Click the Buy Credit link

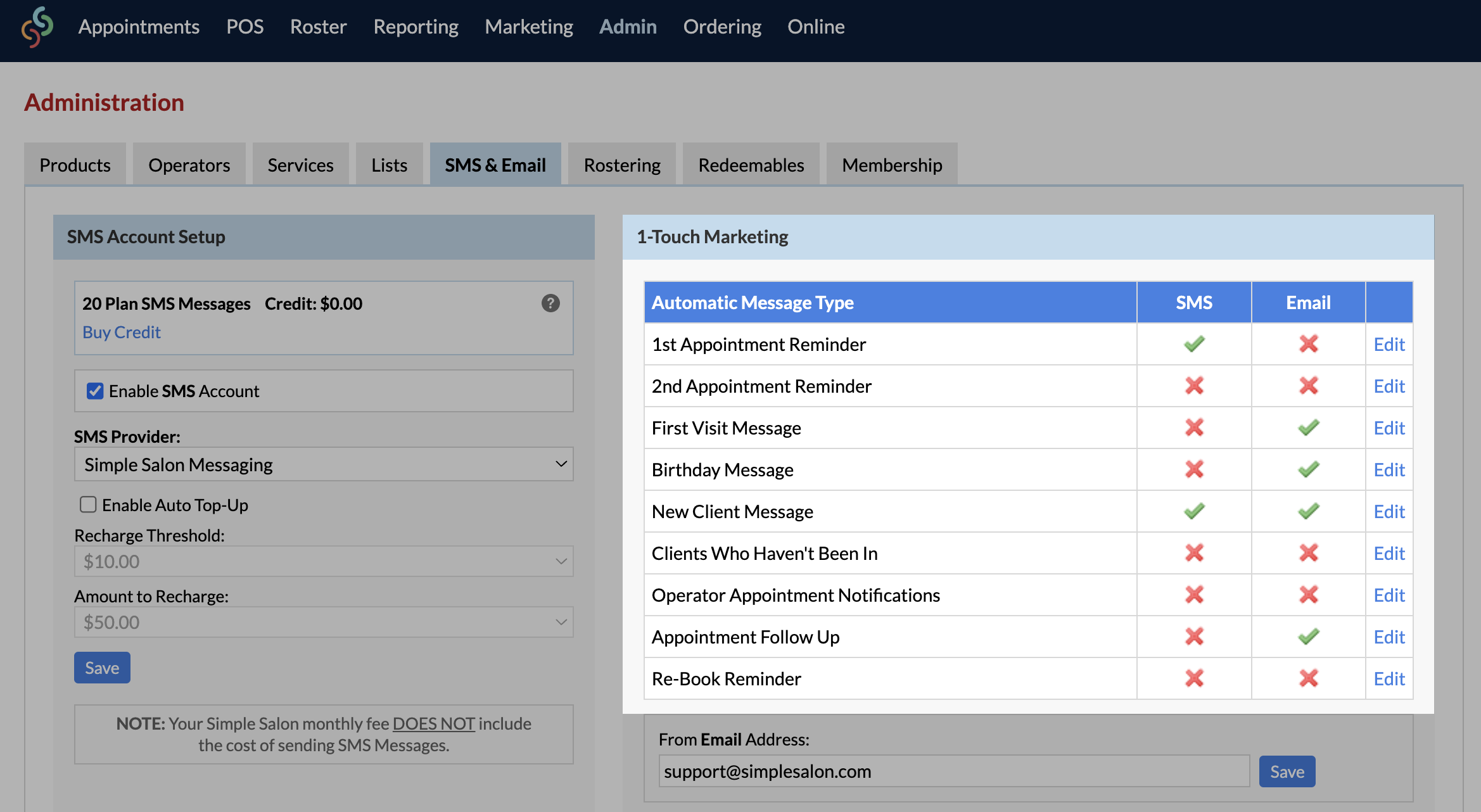point(121,332)
